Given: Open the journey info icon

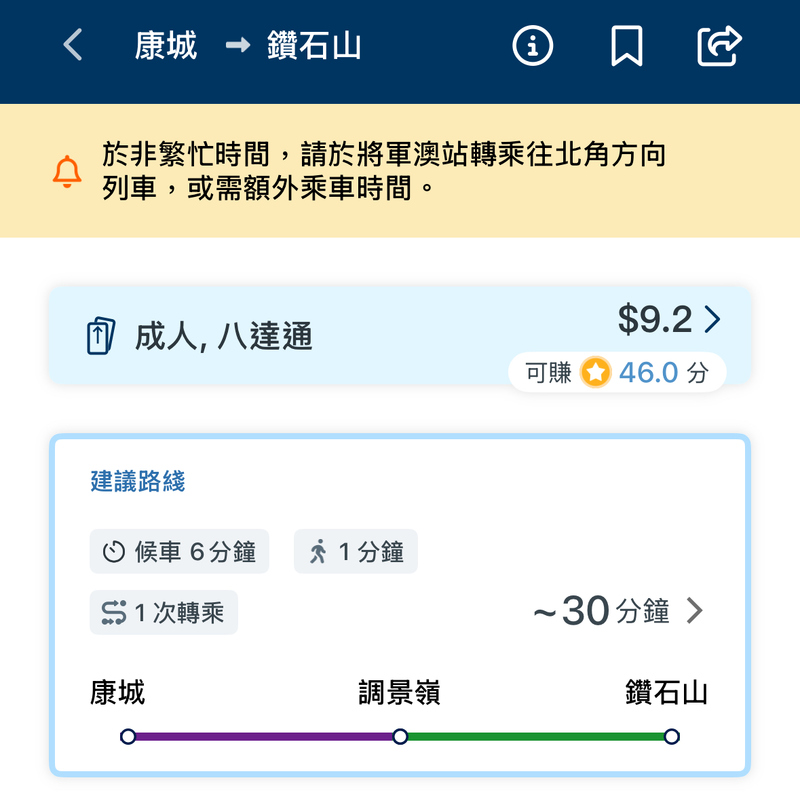Looking at the screenshot, I should (x=532, y=45).
